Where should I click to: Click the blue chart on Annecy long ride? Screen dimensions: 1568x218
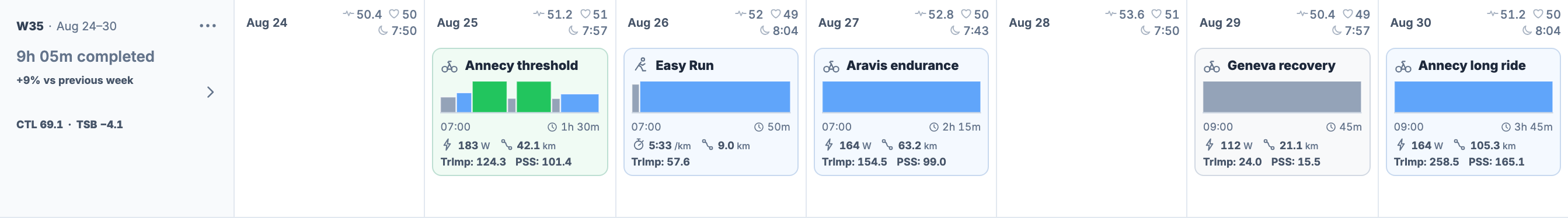(1473, 97)
